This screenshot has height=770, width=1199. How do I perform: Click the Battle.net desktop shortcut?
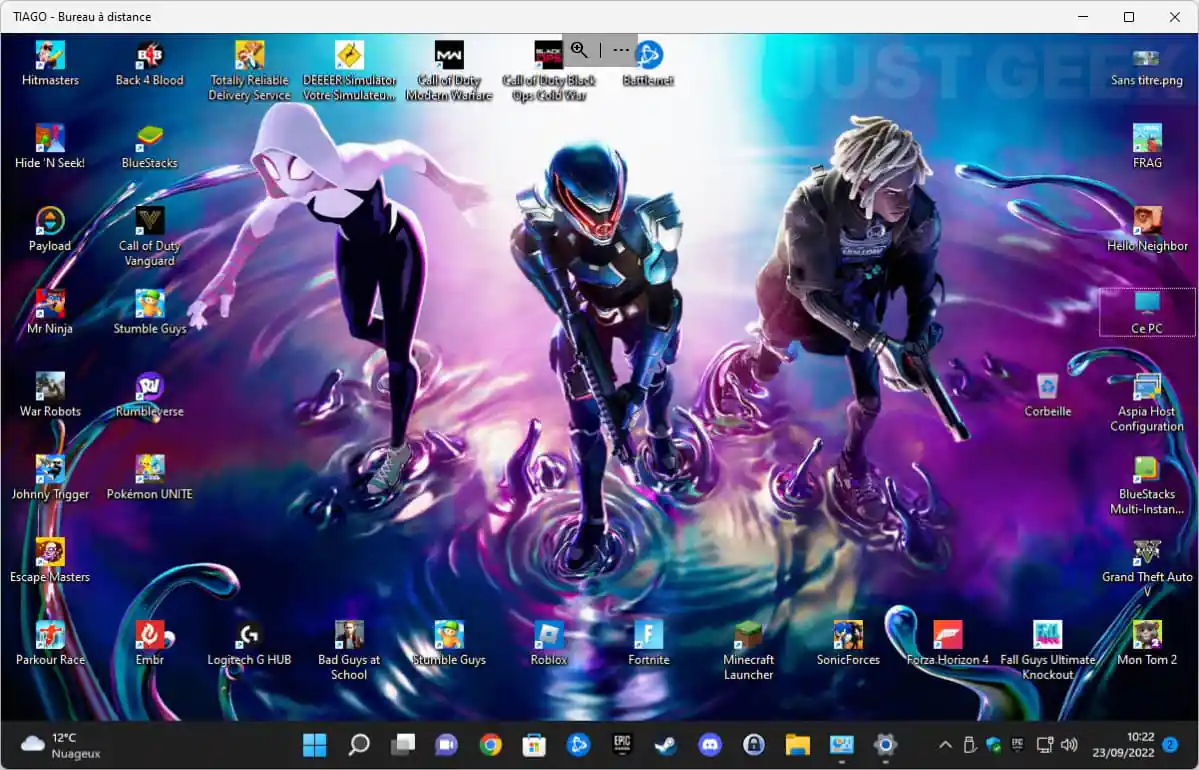648,63
